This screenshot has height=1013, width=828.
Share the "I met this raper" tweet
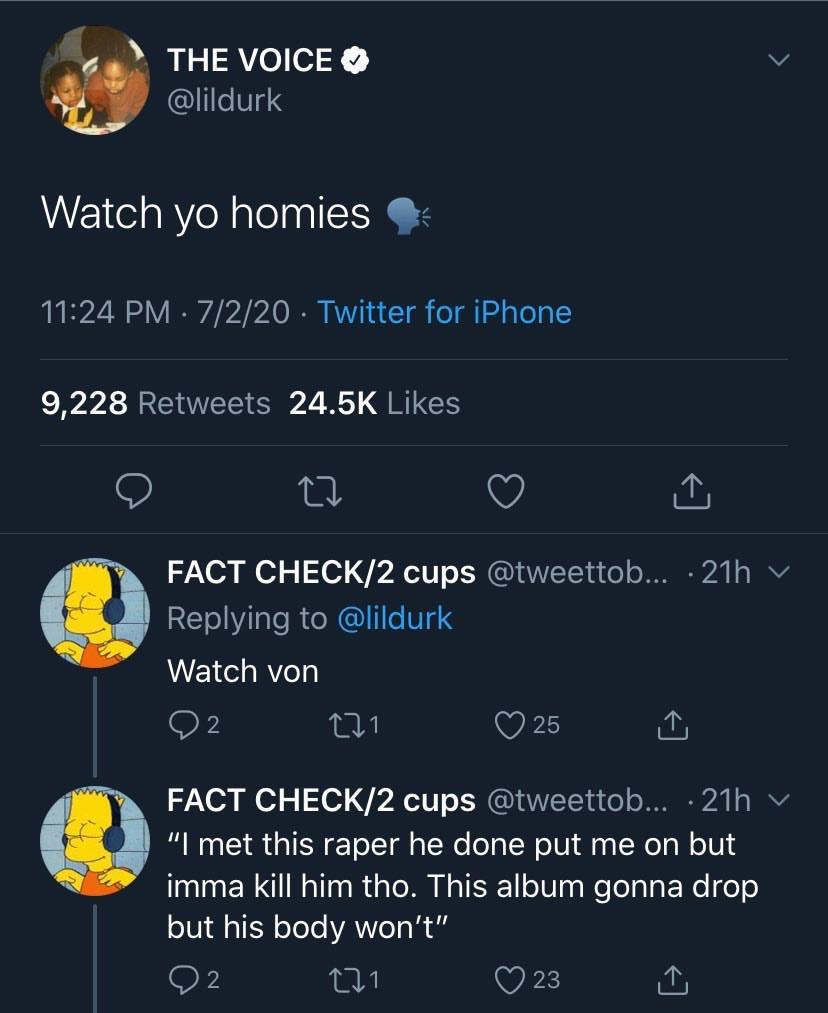671,980
